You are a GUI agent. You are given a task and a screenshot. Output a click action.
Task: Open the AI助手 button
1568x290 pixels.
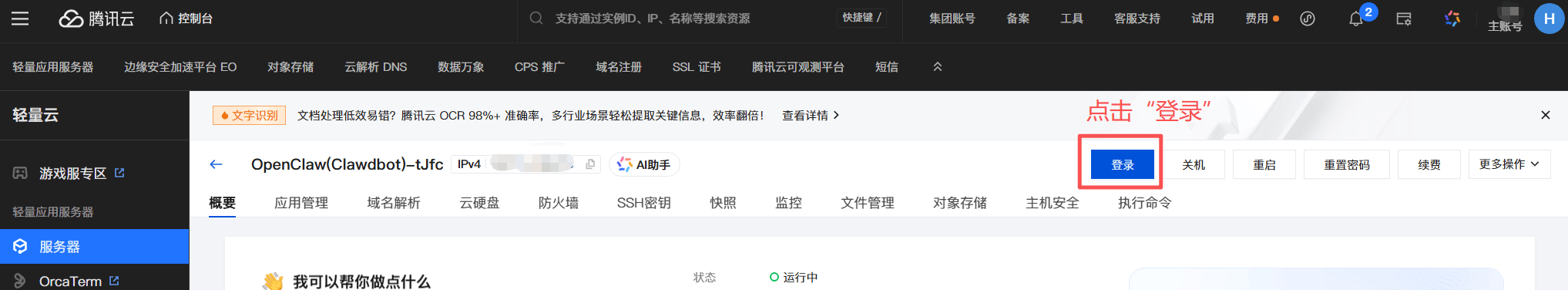pos(644,164)
